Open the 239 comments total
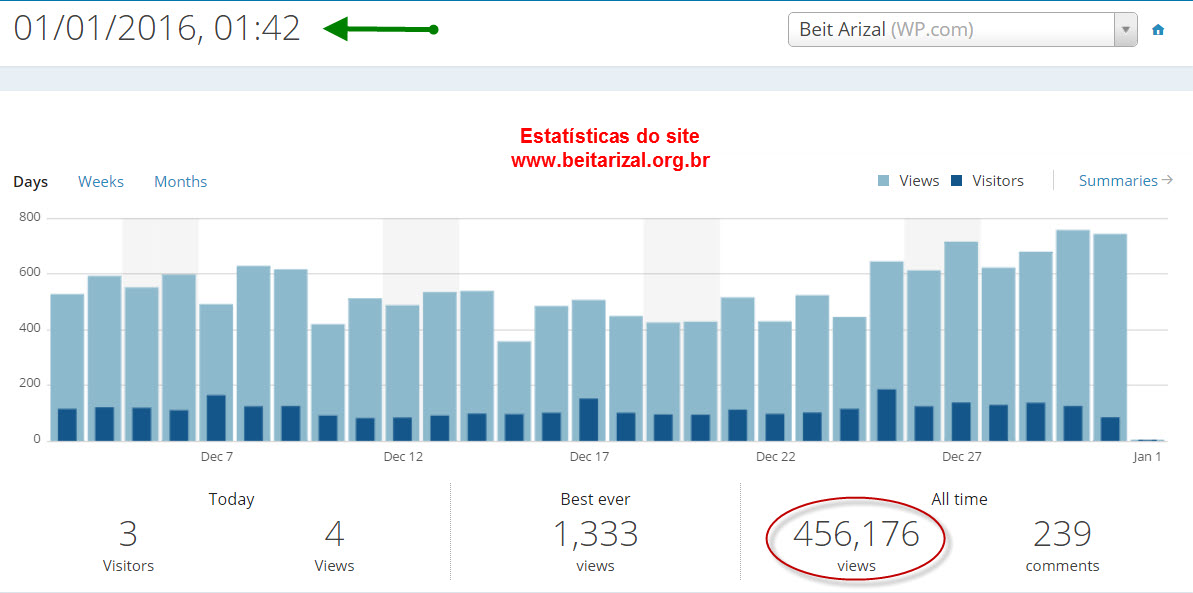The width and height of the screenshot is (1193, 593). (x=1062, y=535)
